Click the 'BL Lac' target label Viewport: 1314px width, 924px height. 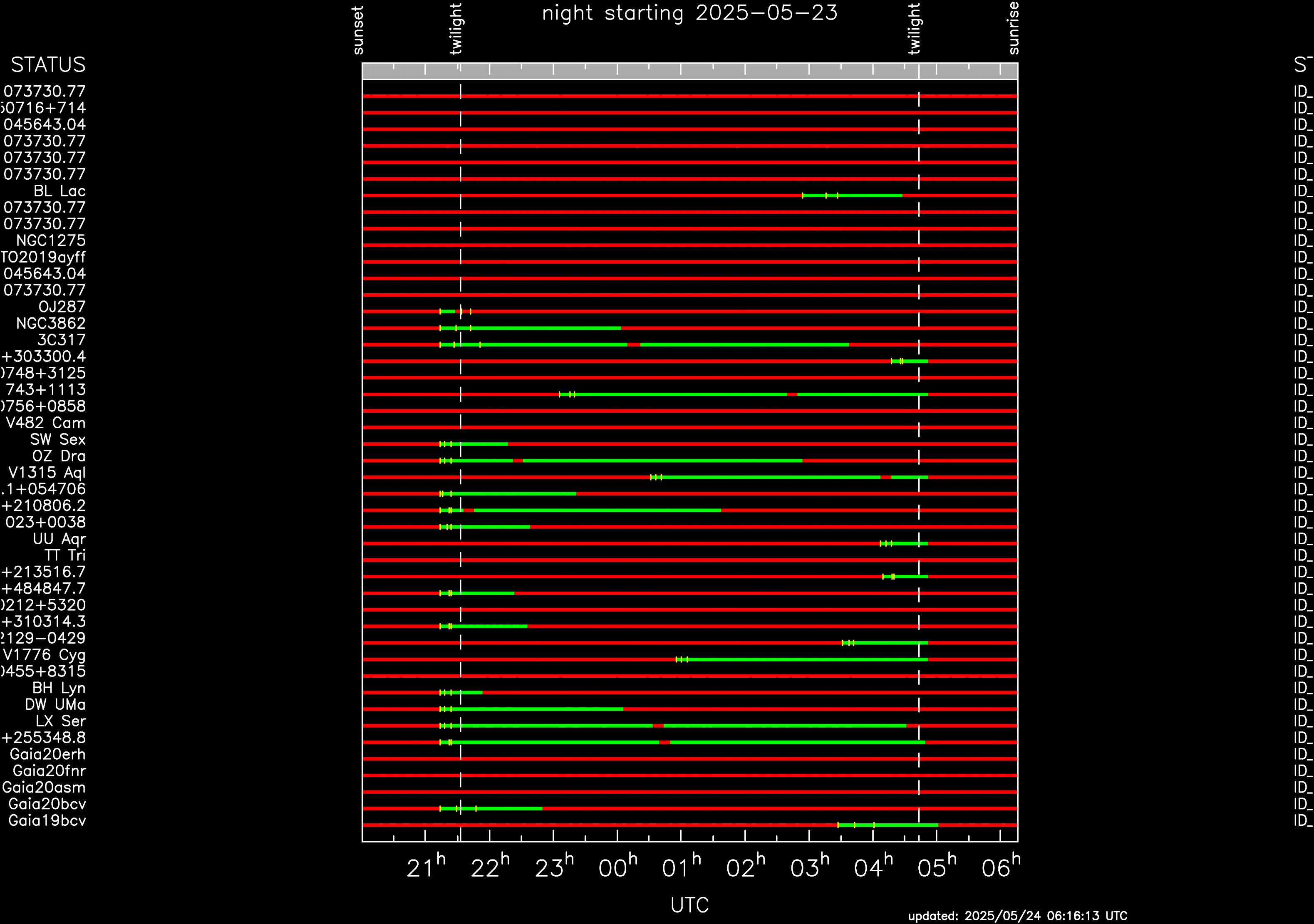tap(60, 191)
